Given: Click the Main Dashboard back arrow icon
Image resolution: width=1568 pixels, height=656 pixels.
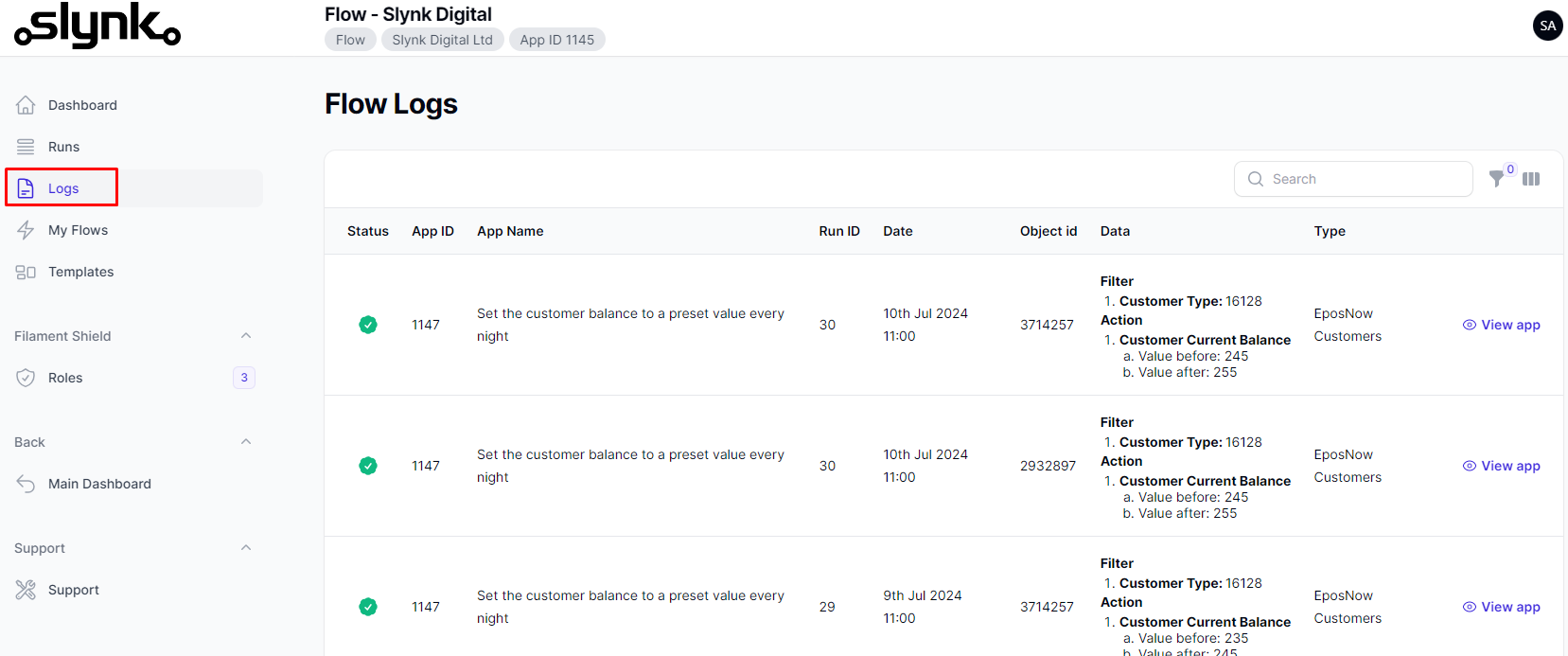Looking at the screenshot, I should pos(26,484).
